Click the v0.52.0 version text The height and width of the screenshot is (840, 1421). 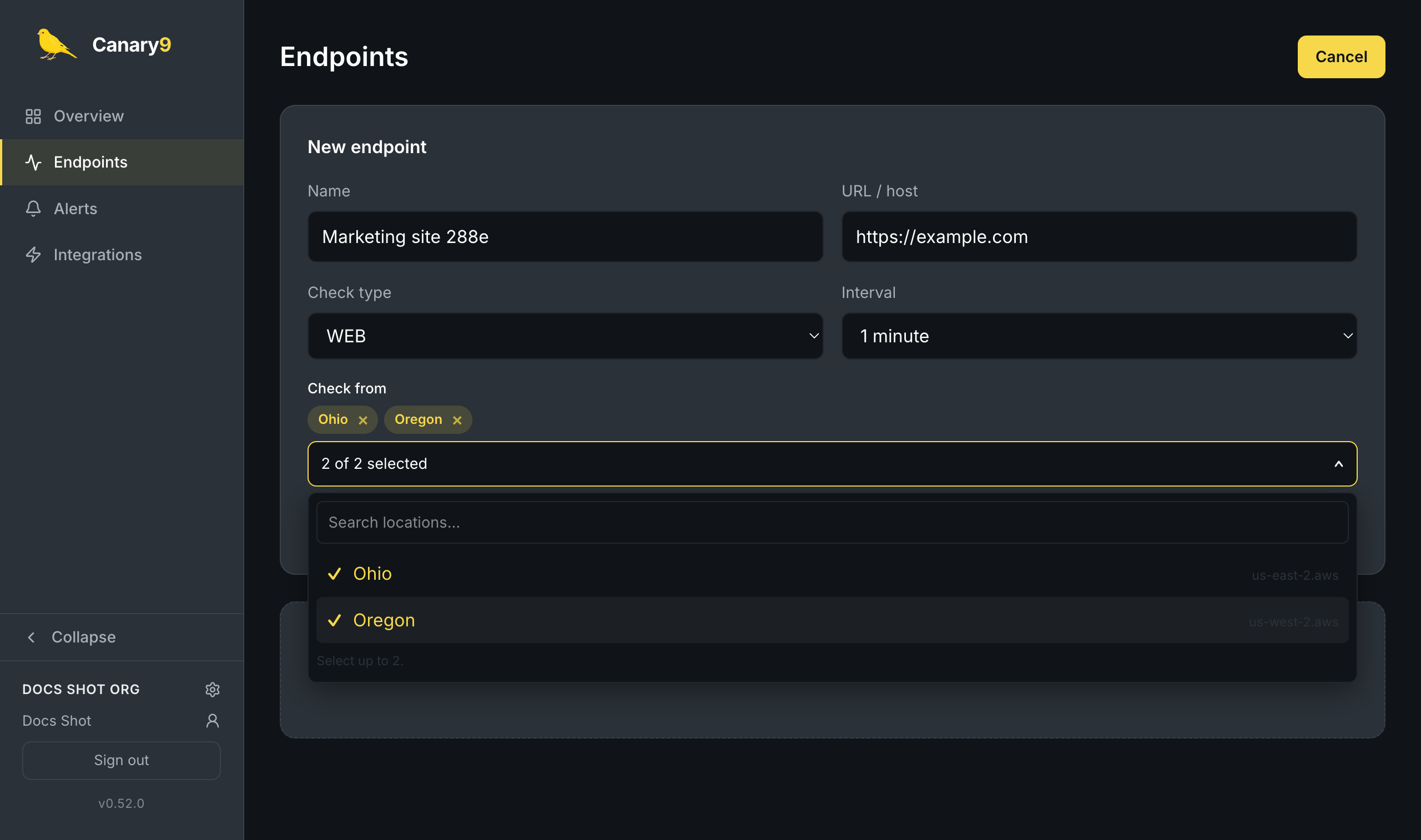click(121, 804)
